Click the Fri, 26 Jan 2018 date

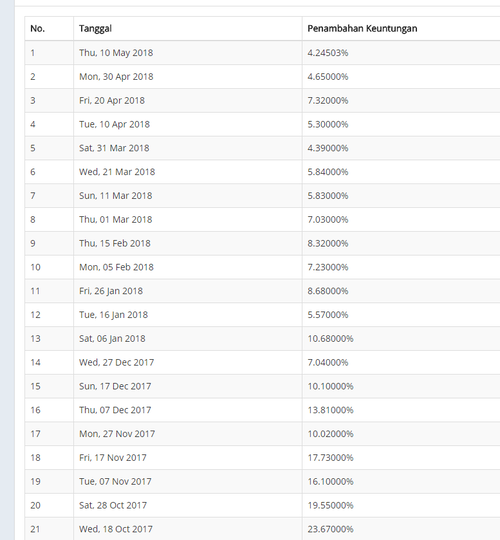point(111,291)
